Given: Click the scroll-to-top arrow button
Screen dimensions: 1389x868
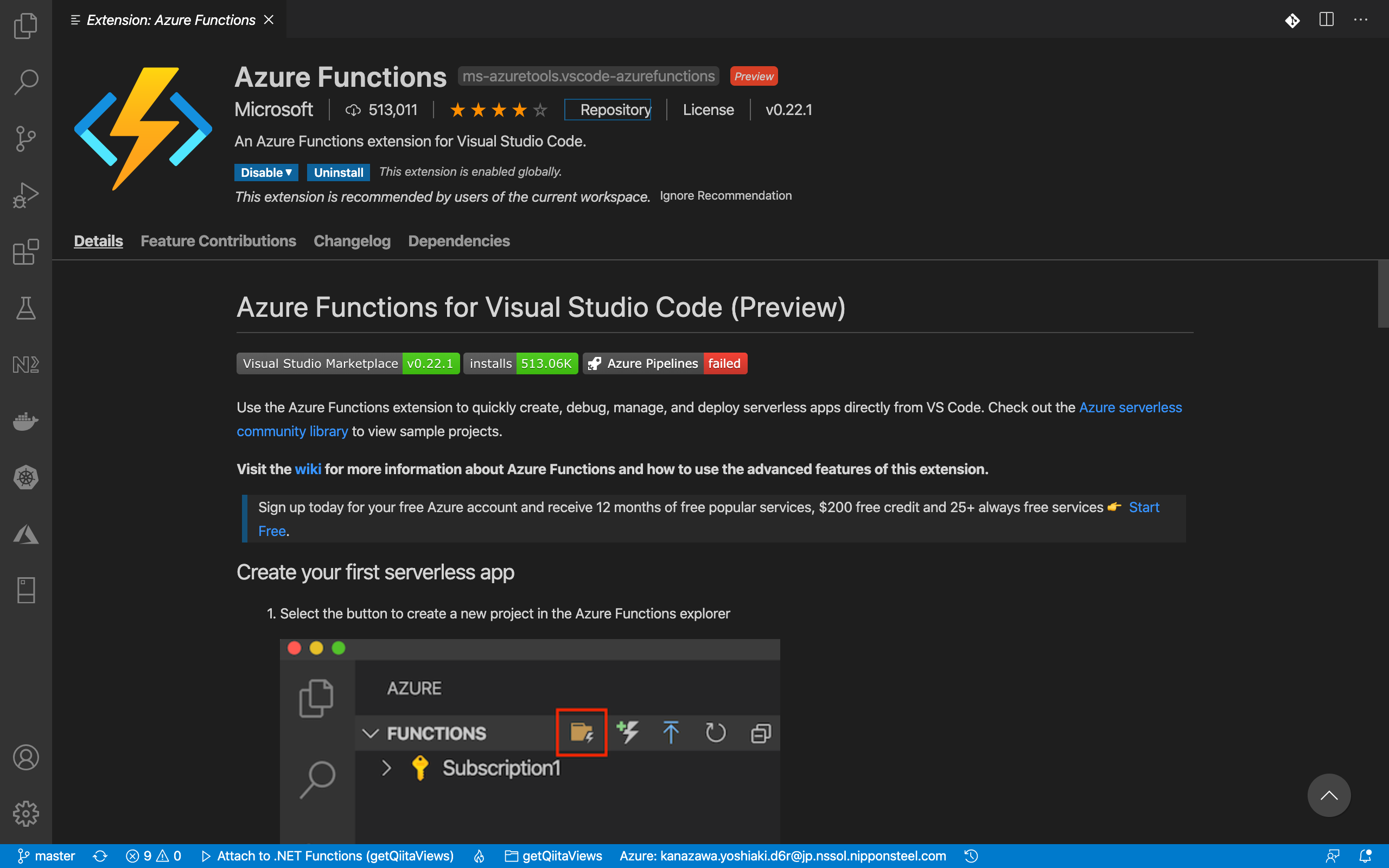Looking at the screenshot, I should coord(1329,795).
